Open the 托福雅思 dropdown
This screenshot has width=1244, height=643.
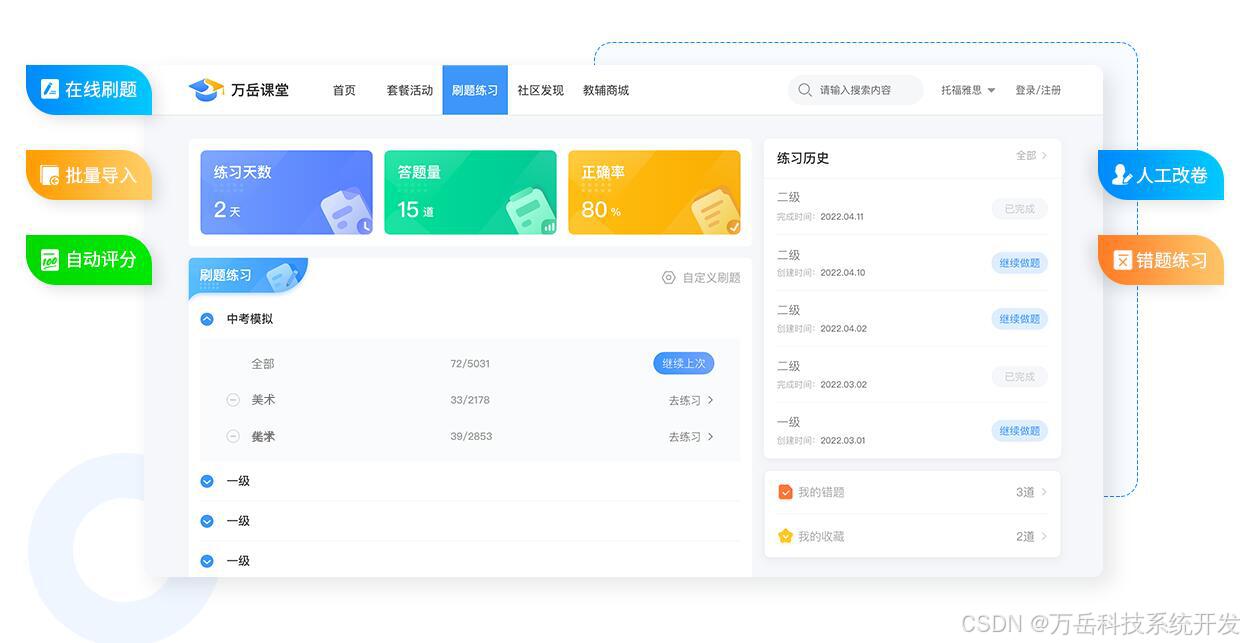[966, 89]
